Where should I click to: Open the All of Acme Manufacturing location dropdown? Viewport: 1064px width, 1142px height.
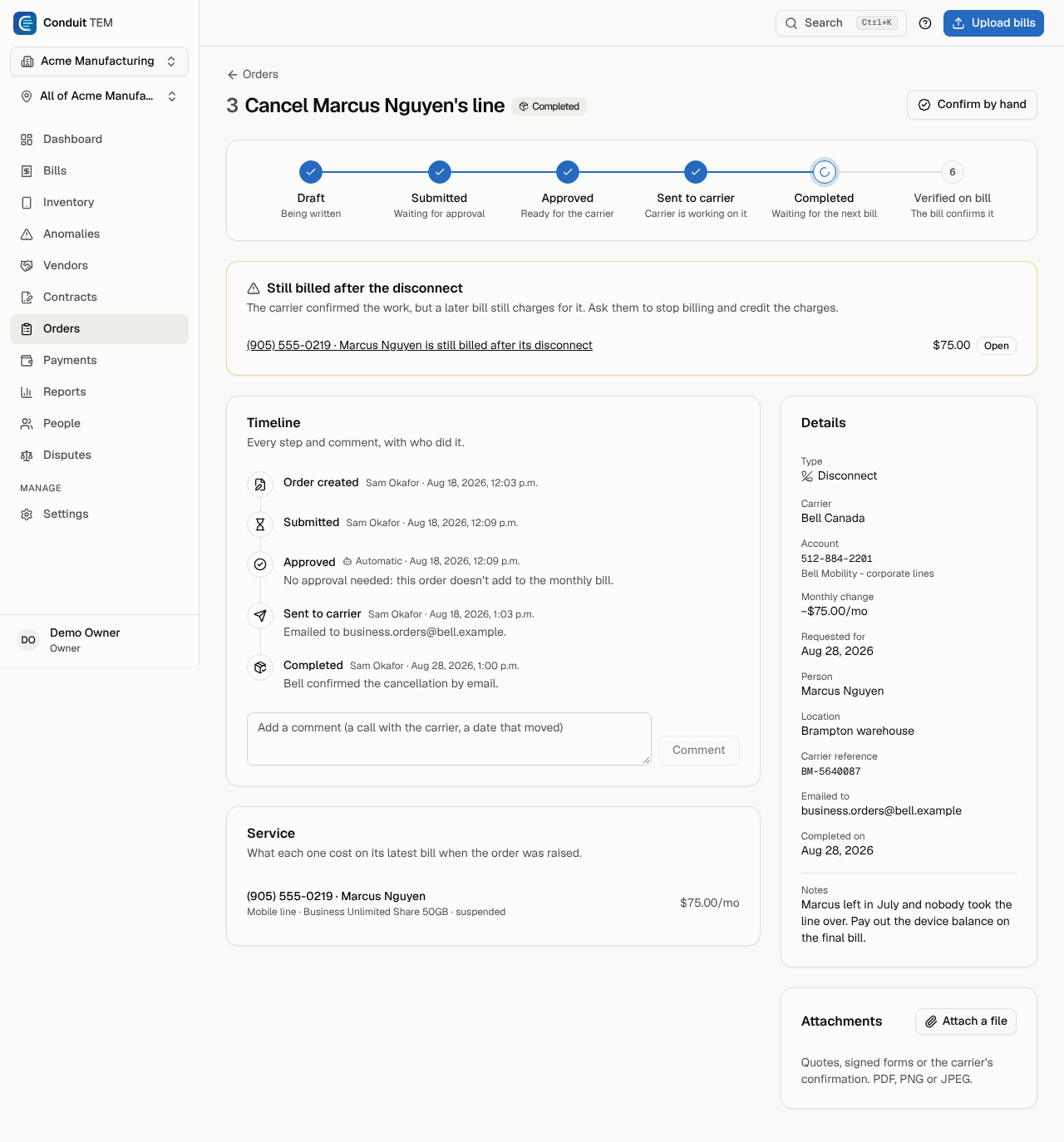(x=100, y=96)
